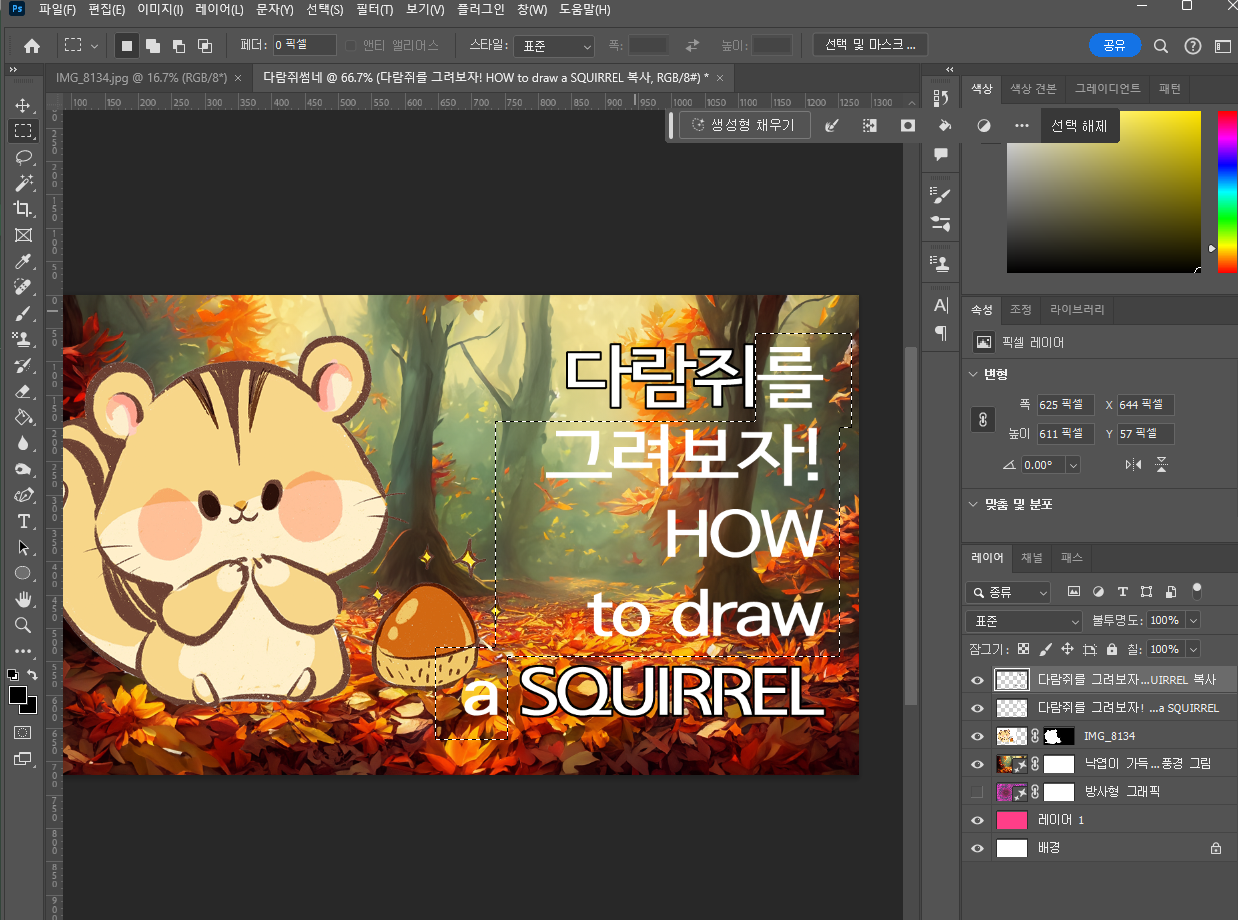Expand the 맞춤 및 분포 section

click(x=974, y=504)
